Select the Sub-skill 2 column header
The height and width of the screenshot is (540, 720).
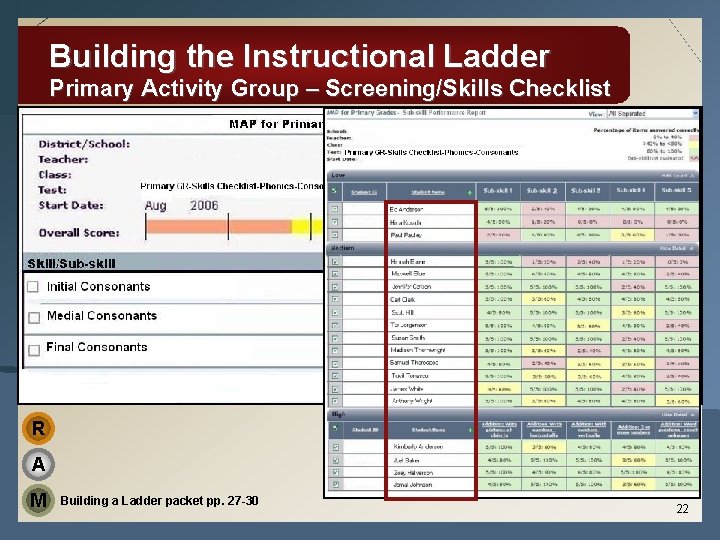pos(542,190)
